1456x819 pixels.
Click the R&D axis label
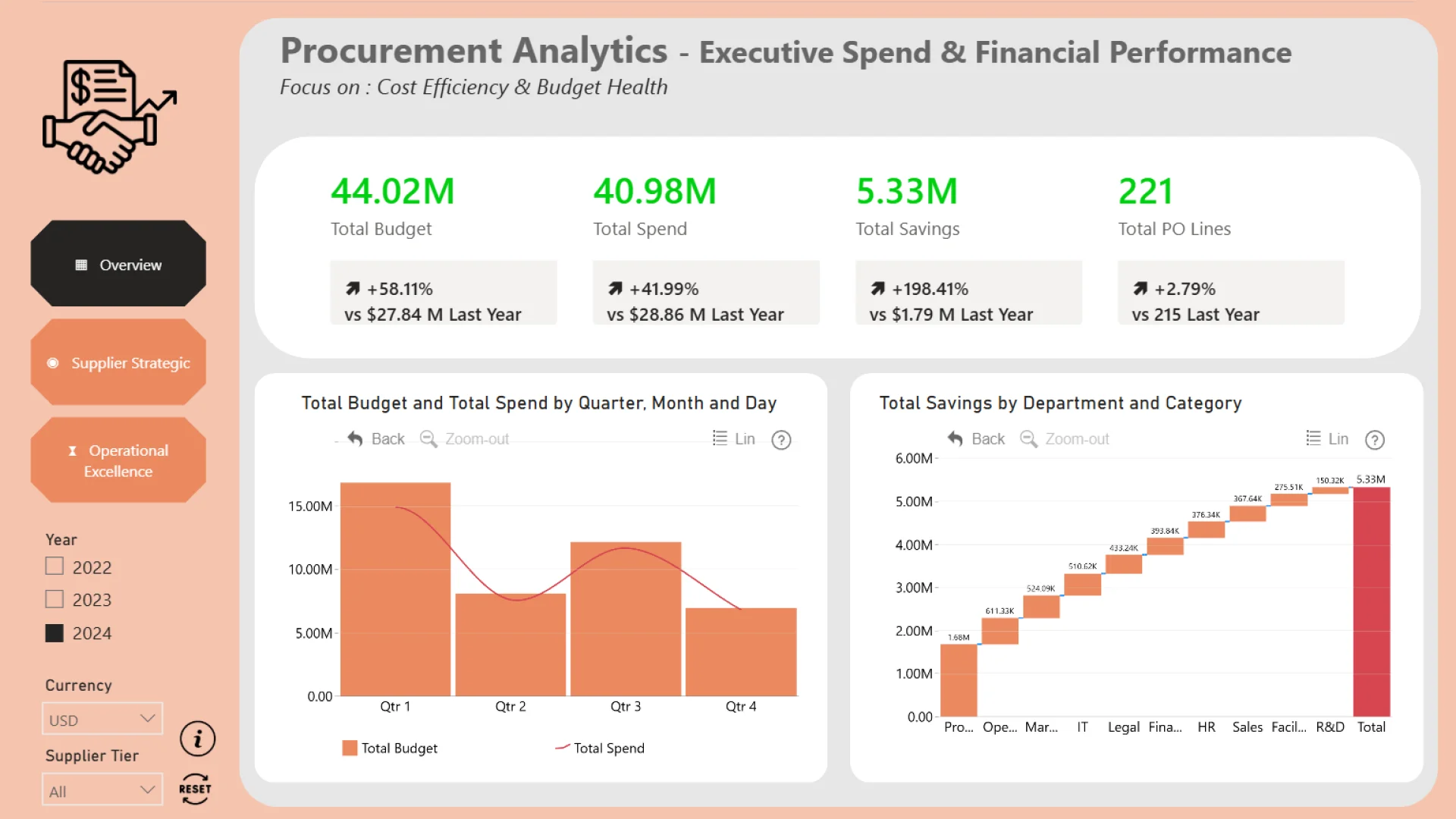point(1330,727)
